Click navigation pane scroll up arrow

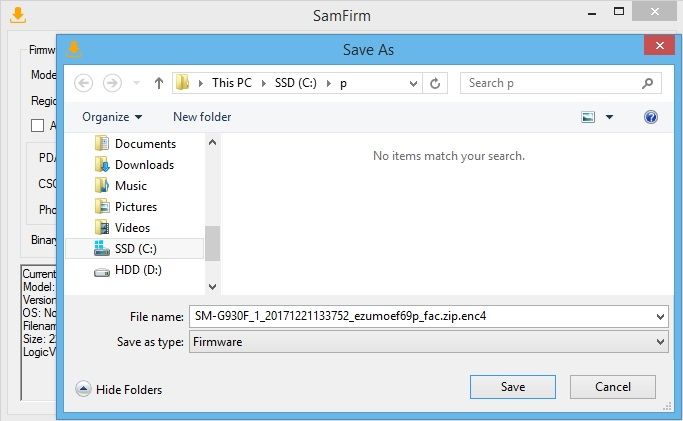point(212,142)
